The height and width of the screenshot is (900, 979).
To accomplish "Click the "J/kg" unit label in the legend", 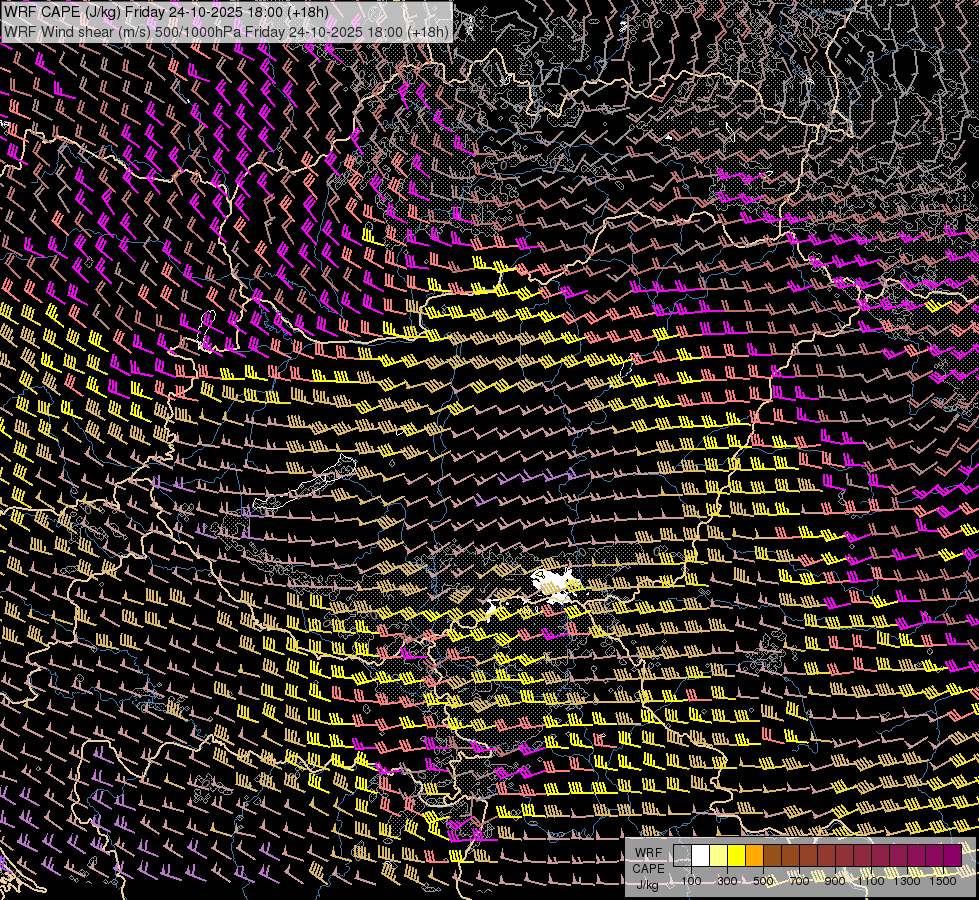I will point(648,884).
